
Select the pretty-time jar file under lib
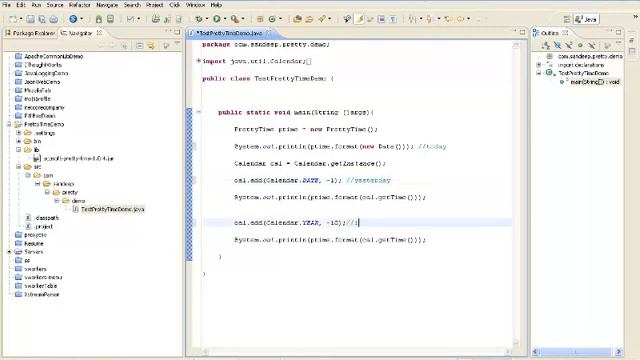pos(78,158)
